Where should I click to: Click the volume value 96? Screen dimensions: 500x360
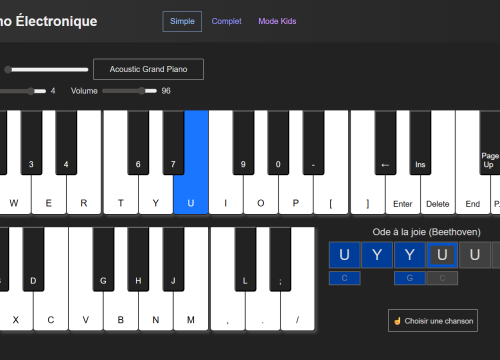pyautogui.click(x=166, y=91)
